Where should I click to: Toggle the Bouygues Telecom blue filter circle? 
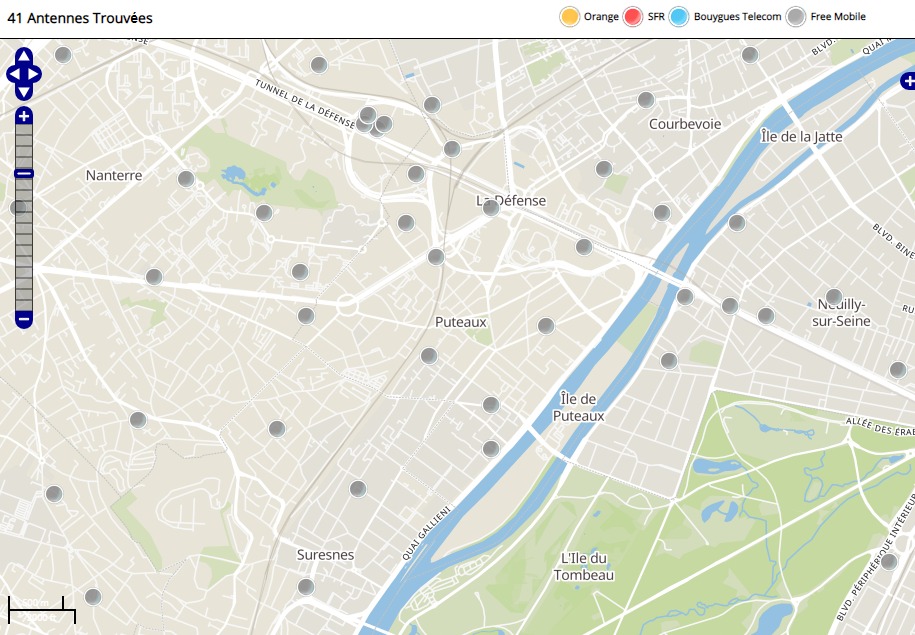[x=680, y=17]
